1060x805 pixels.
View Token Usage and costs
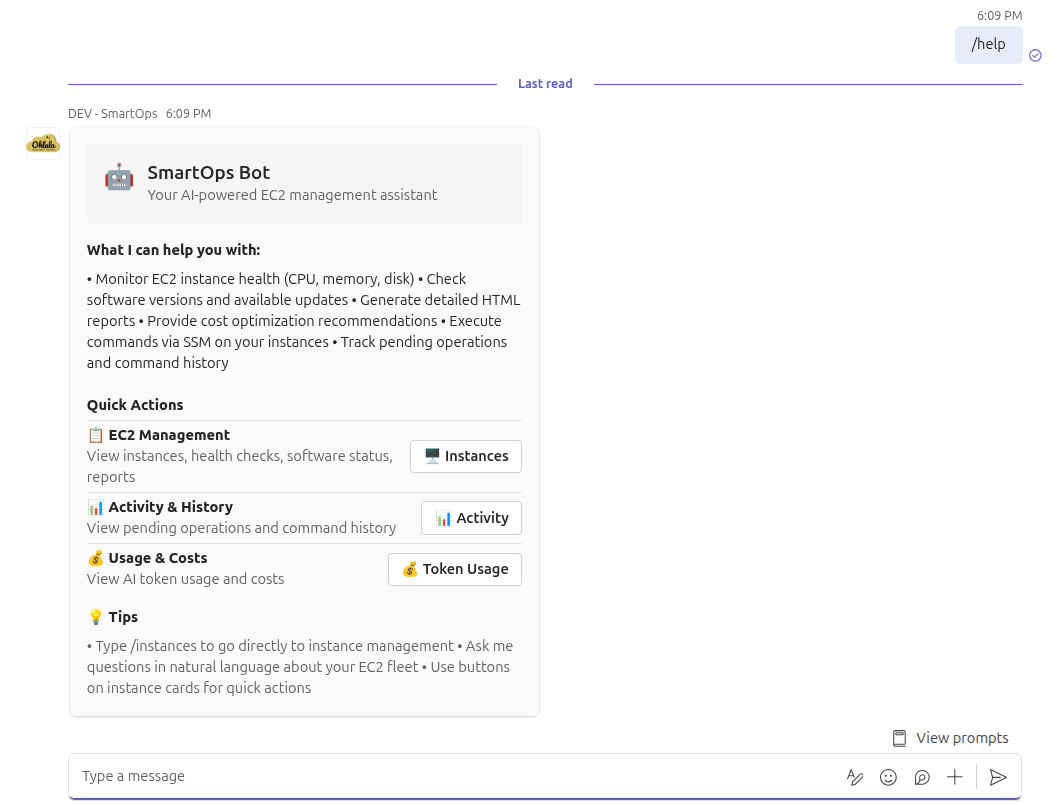pyautogui.click(x=455, y=569)
